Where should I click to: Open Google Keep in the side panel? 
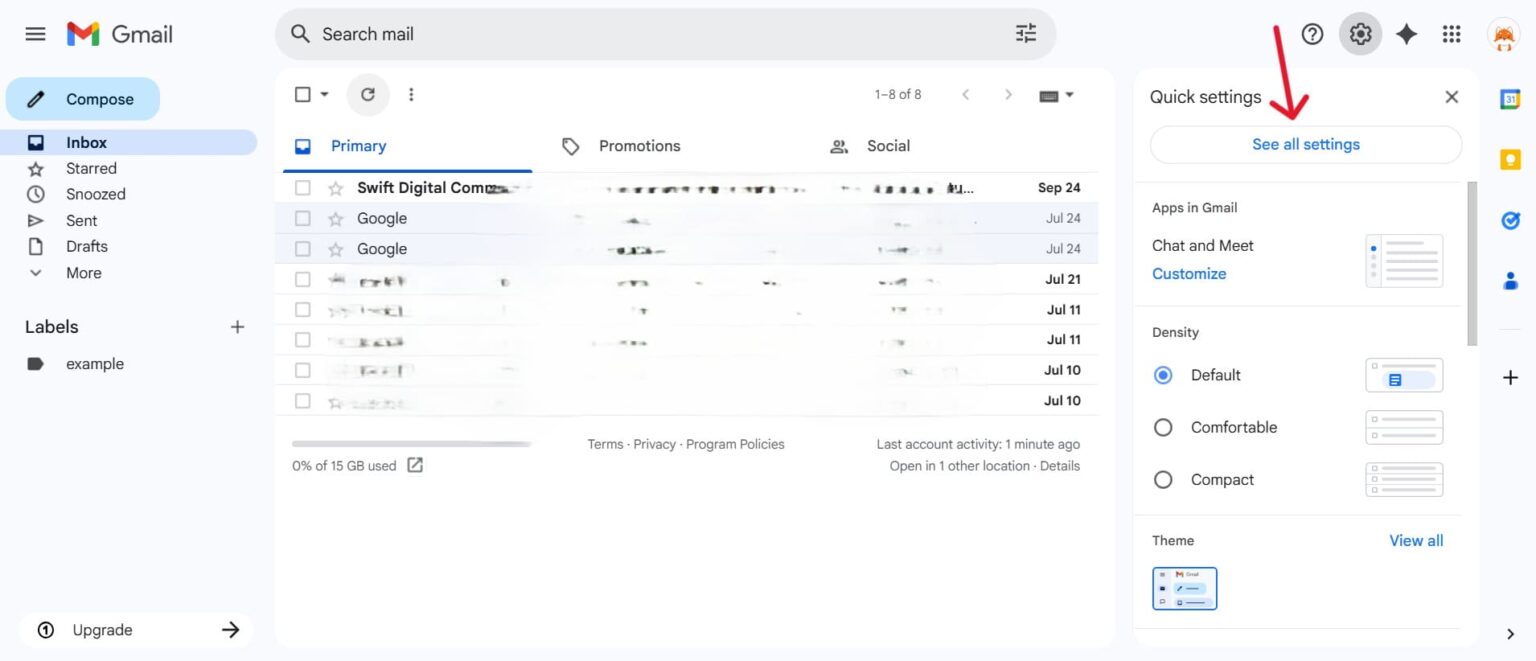click(x=1511, y=158)
